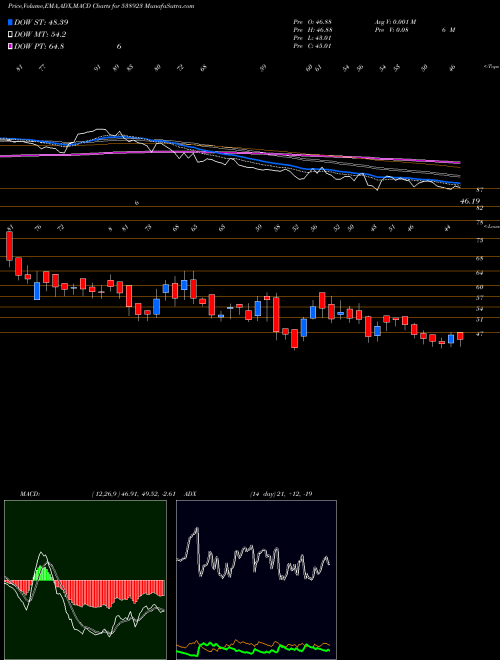The image size is (500, 660).
Task: Click the ADX (14 day) values text
Action: [x=280, y=494]
